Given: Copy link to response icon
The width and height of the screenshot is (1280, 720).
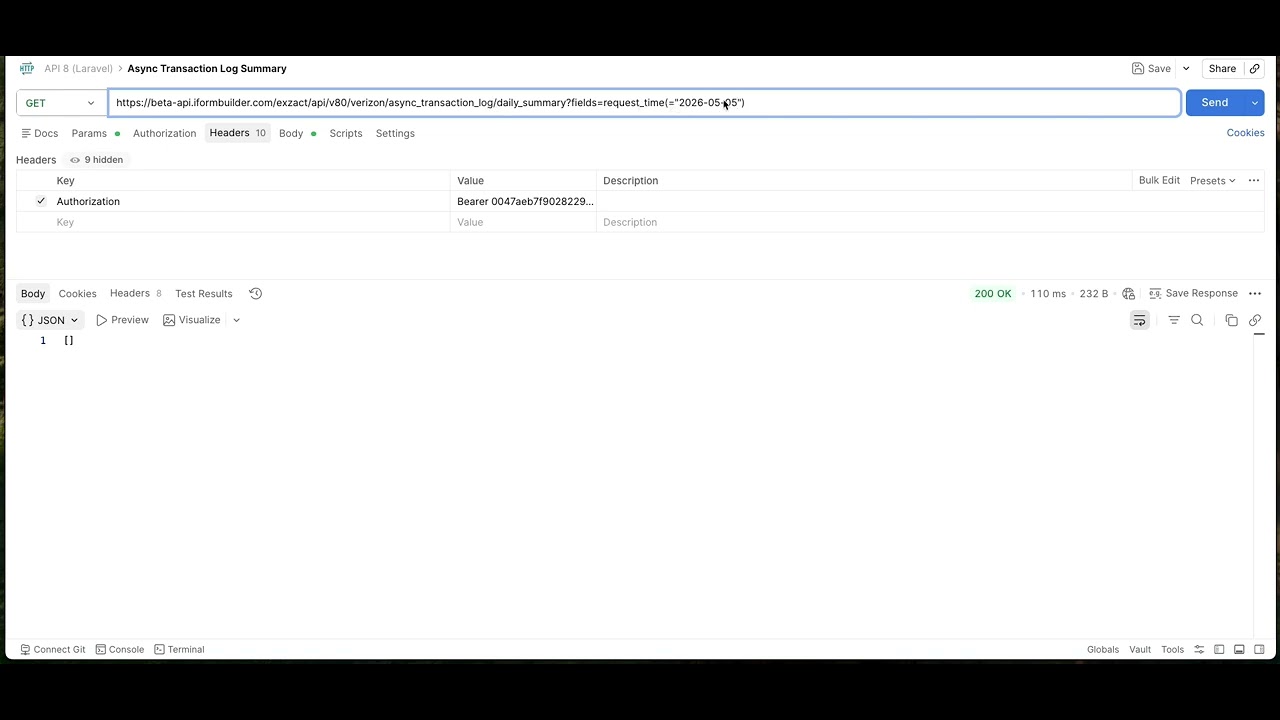Looking at the screenshot, I should 1255,320.
